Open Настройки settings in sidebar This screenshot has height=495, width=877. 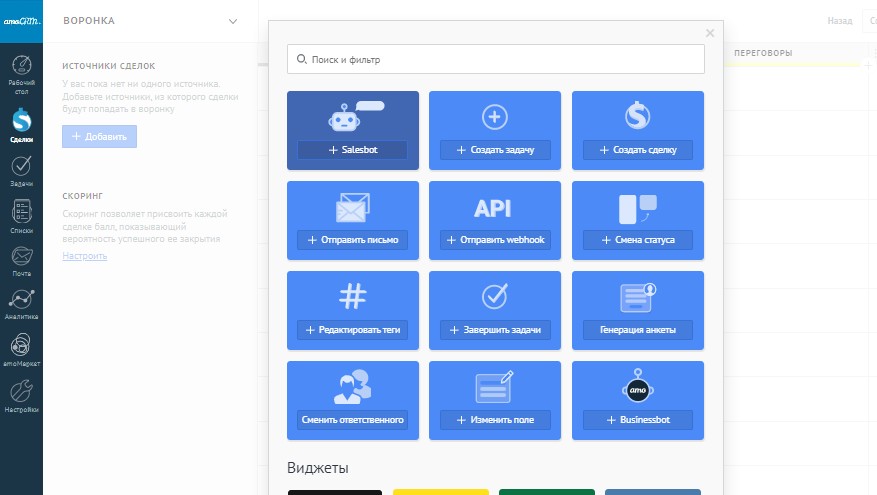point(21,395)
